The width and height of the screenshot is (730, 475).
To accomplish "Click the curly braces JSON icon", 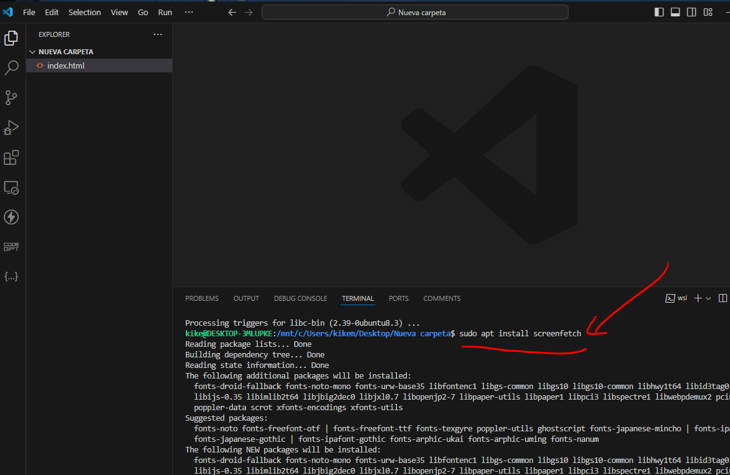I will [x=12, y=276].
